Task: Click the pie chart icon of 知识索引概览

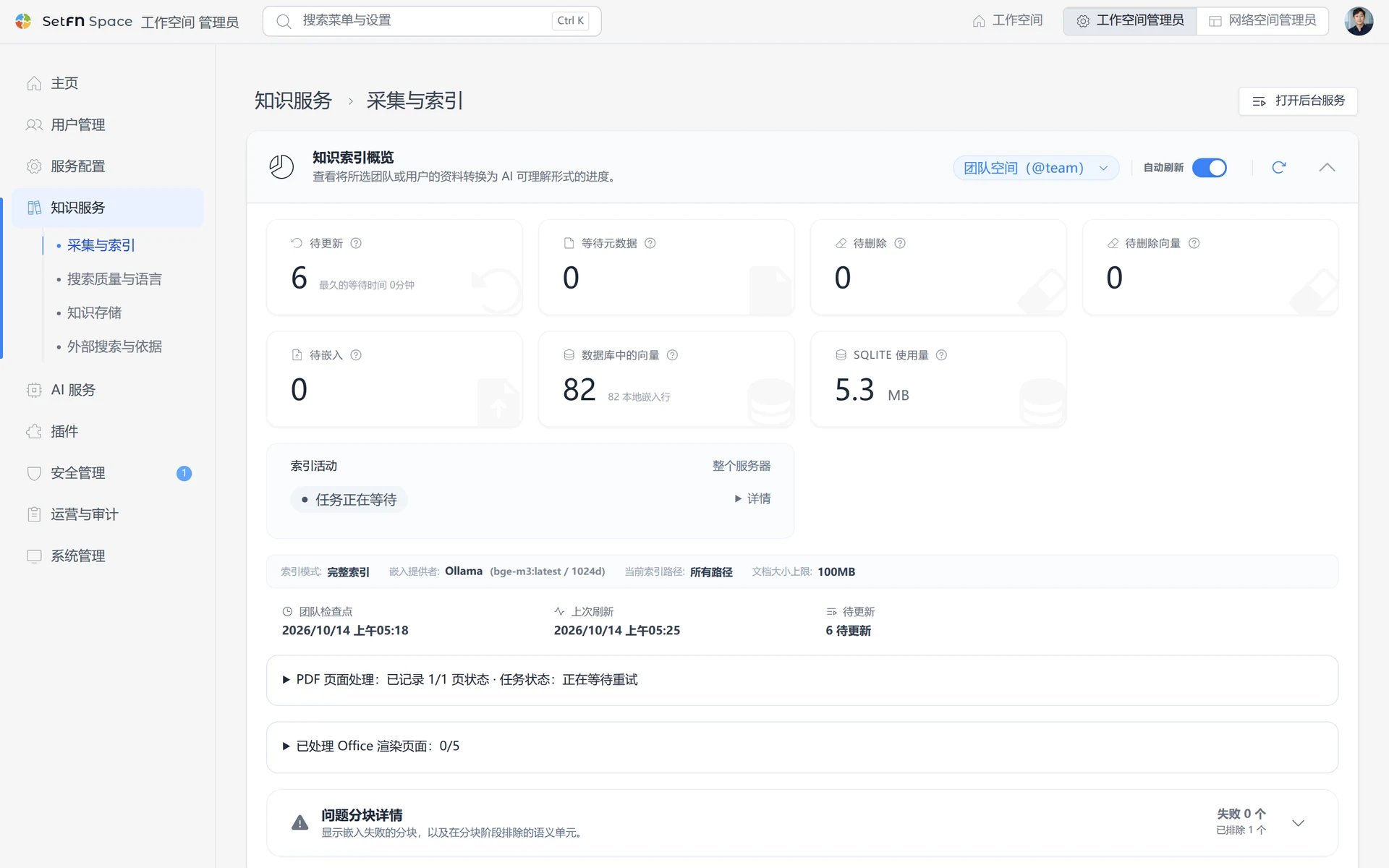Action: tap(281, 167)
